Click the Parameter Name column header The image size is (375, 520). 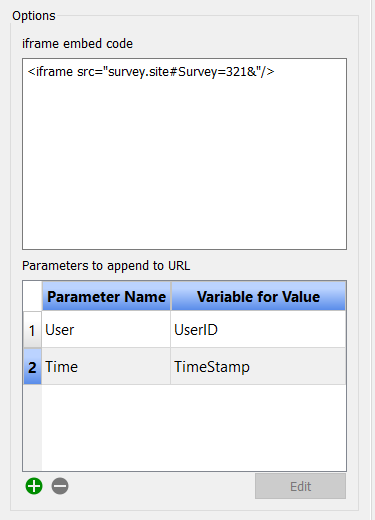coord(106,296)
